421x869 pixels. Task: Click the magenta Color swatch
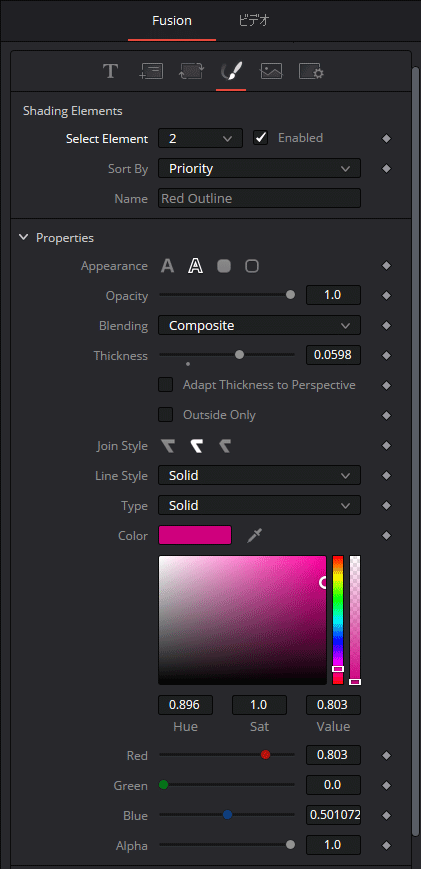[x=195, y=535]
